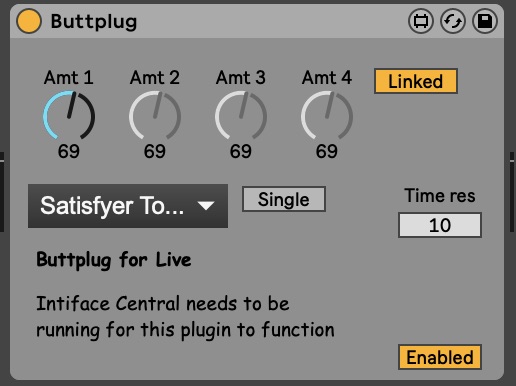Click the hot-swap preset arrows icon
The image size is (516, 386).
pos(453,21)
